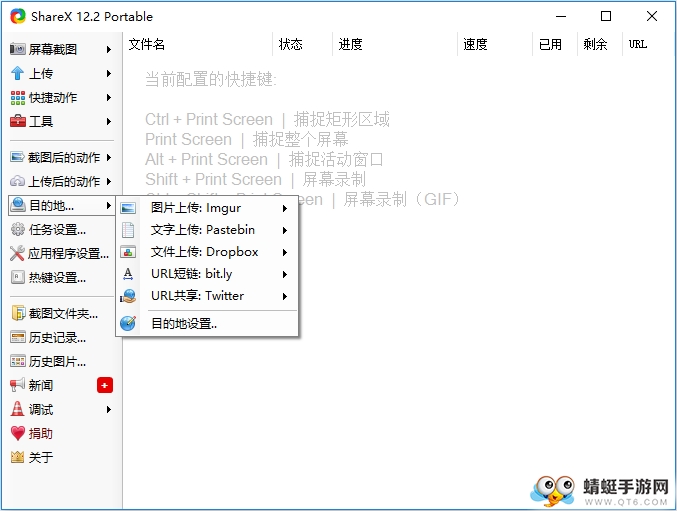Click the 任务设置 gear icon
Viewport: 677px width, 511px height.
(18, 229)
